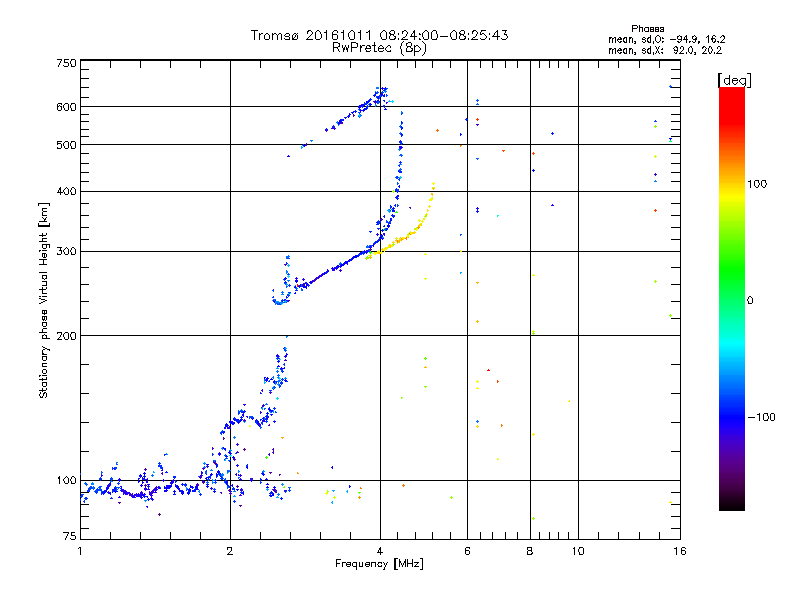Click the 'Phases' header text
Viewport: 800px width, 600px height.
[x=647, y=29]
